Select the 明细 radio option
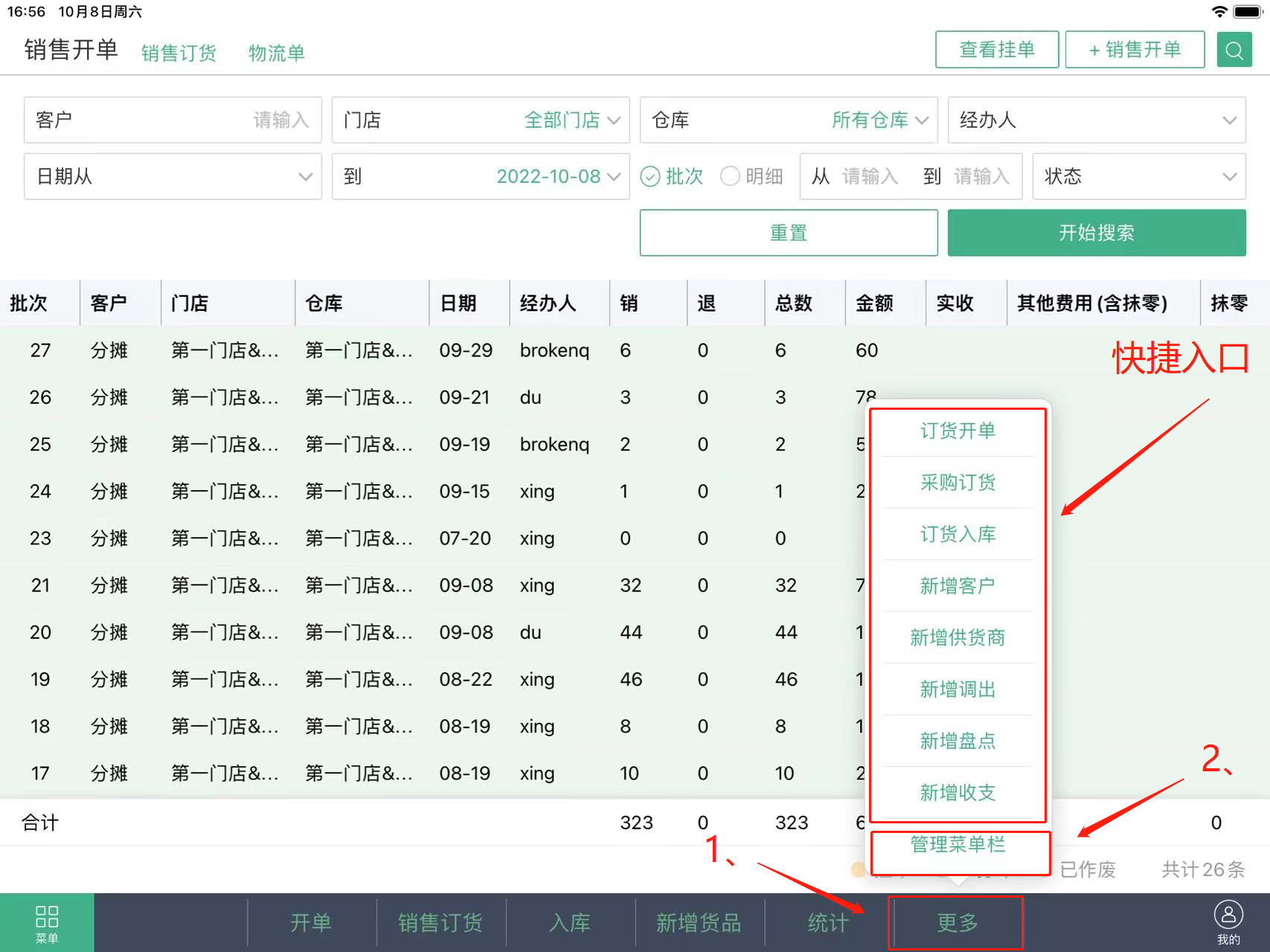 (752, 176)
